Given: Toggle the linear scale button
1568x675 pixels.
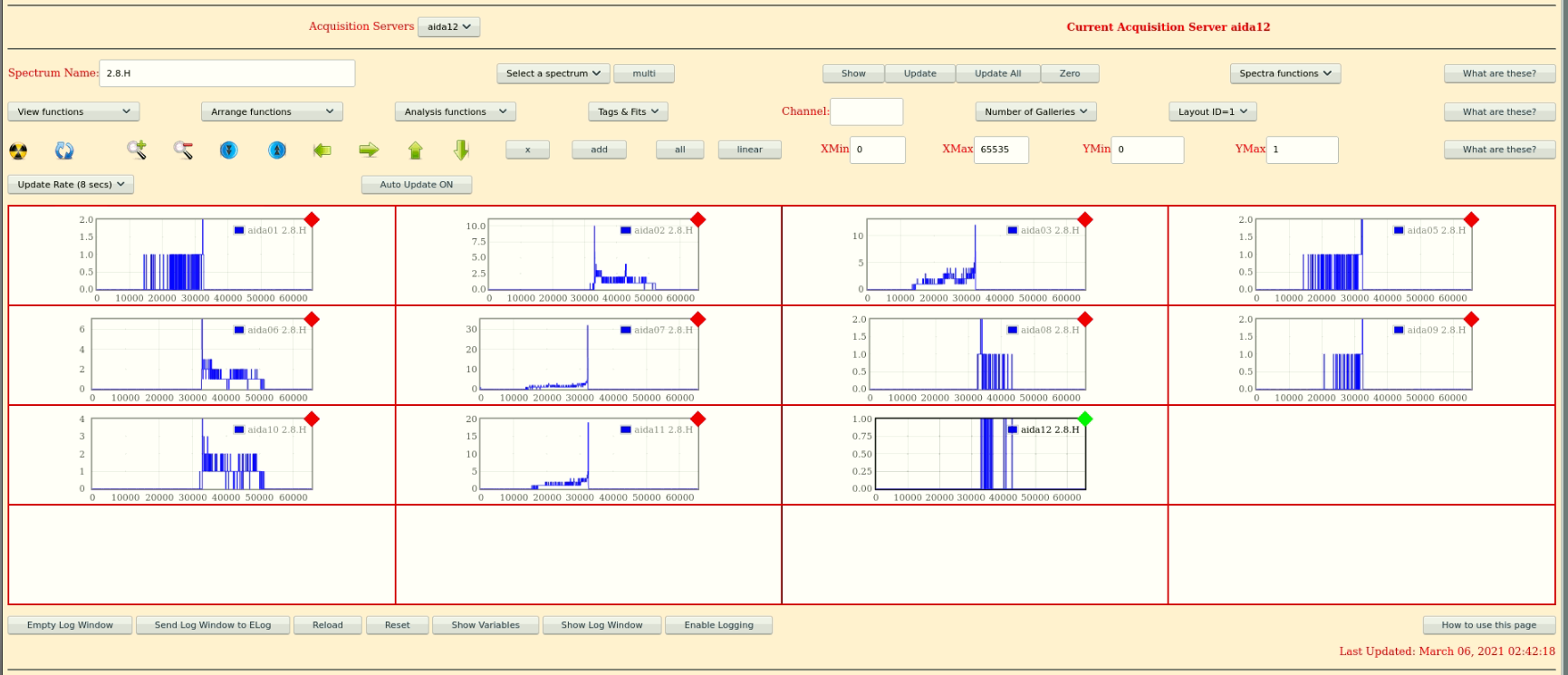Looking at the screenshot, I should pyautogui.click(x=749, y=149).
